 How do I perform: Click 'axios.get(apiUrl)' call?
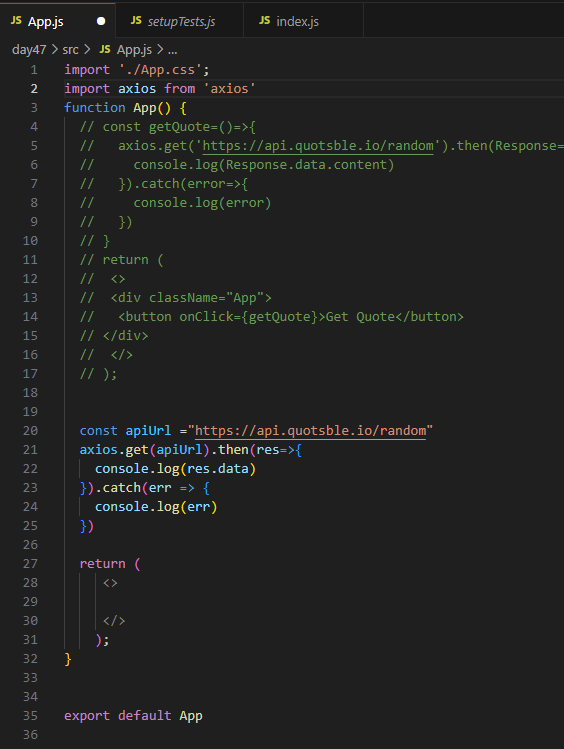144,449
